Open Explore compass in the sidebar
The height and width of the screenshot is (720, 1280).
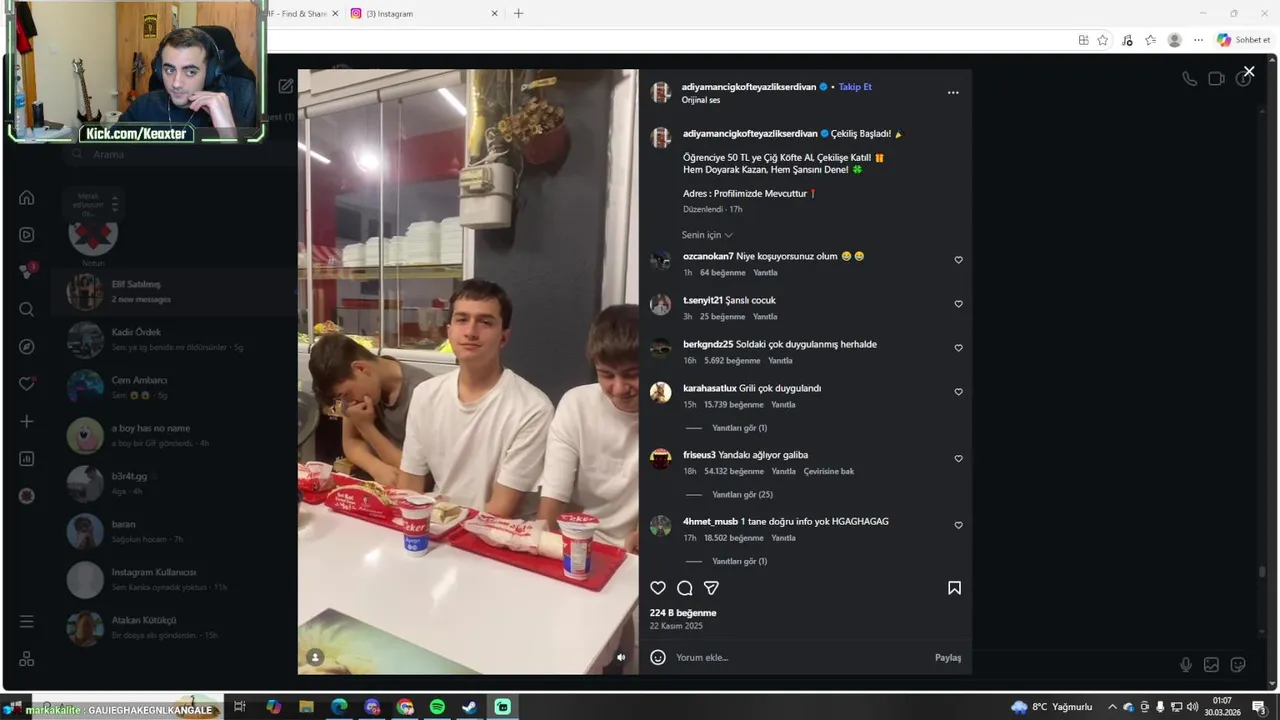point(27,346)
